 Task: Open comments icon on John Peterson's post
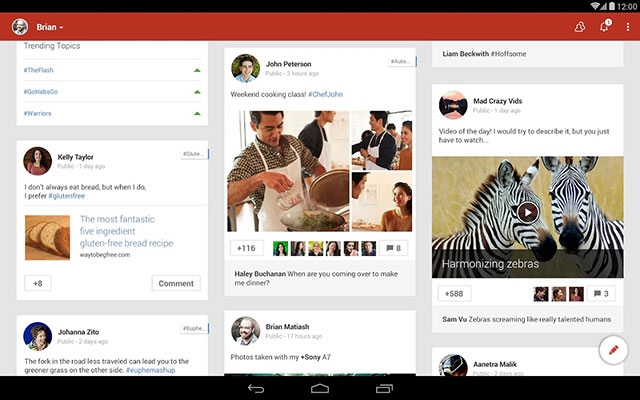tap(393, 248)
